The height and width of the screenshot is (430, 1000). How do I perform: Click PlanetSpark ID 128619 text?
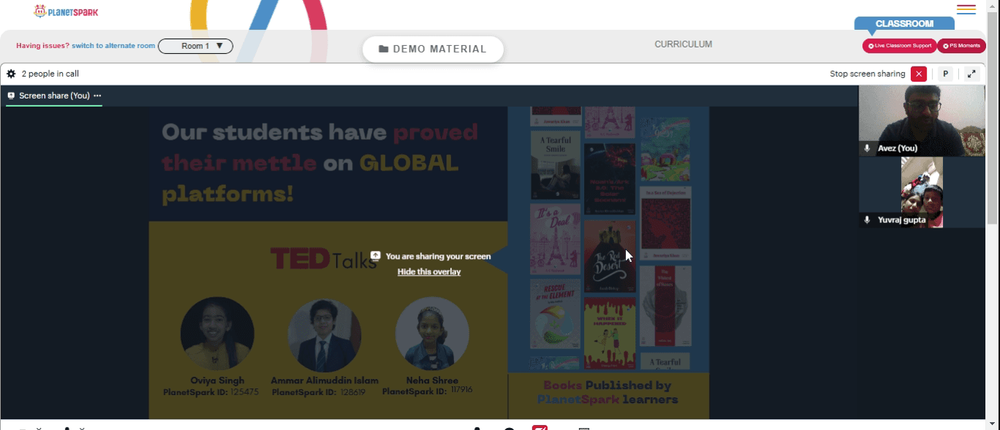pos(319,392)
